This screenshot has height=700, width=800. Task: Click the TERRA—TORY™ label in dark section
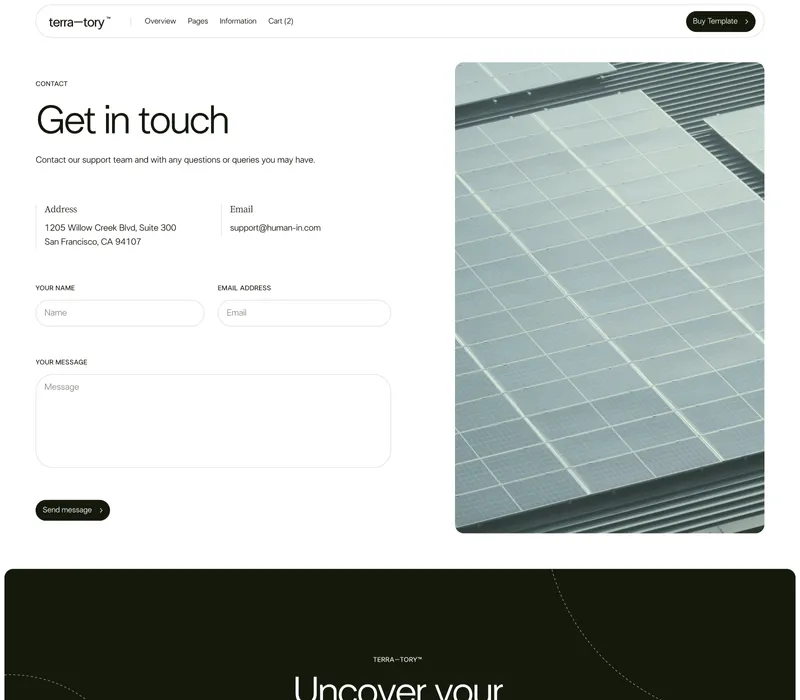397,660
